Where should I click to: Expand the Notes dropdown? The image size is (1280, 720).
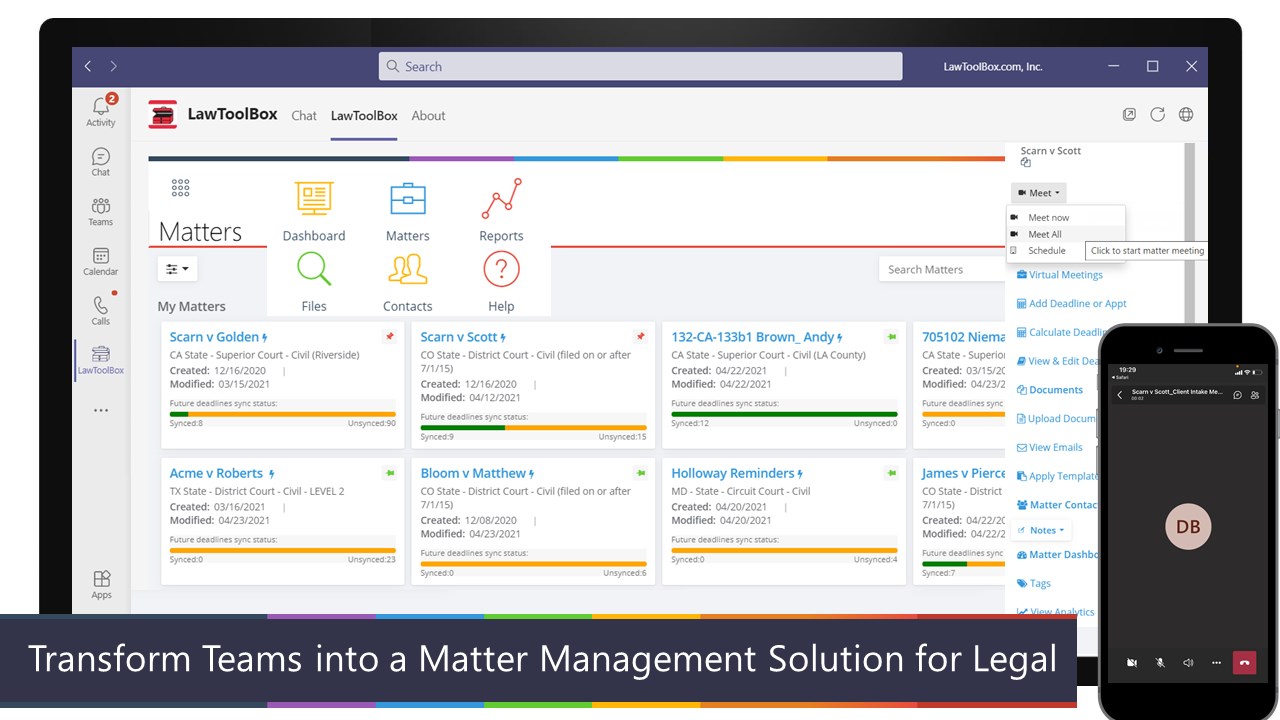coord(1042,530)
